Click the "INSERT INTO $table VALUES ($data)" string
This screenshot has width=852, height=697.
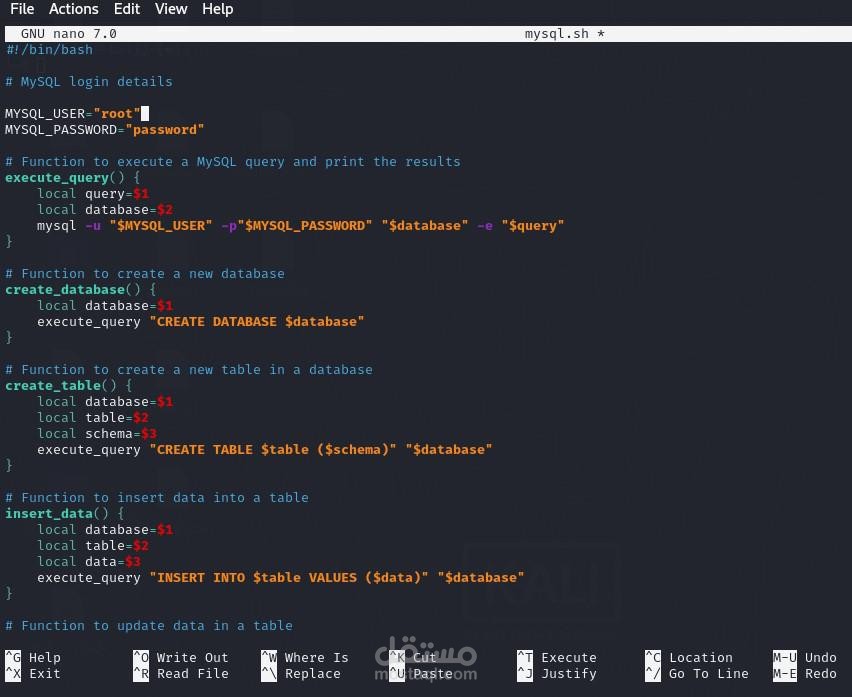pos(289,577)
